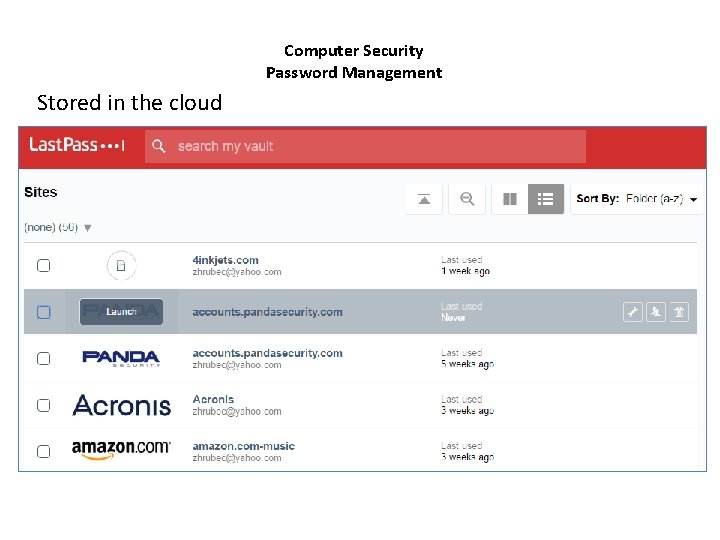Open the amazon.com-music entry link
The width and height of the screenshot is (720, 540).
coord(243,446)
